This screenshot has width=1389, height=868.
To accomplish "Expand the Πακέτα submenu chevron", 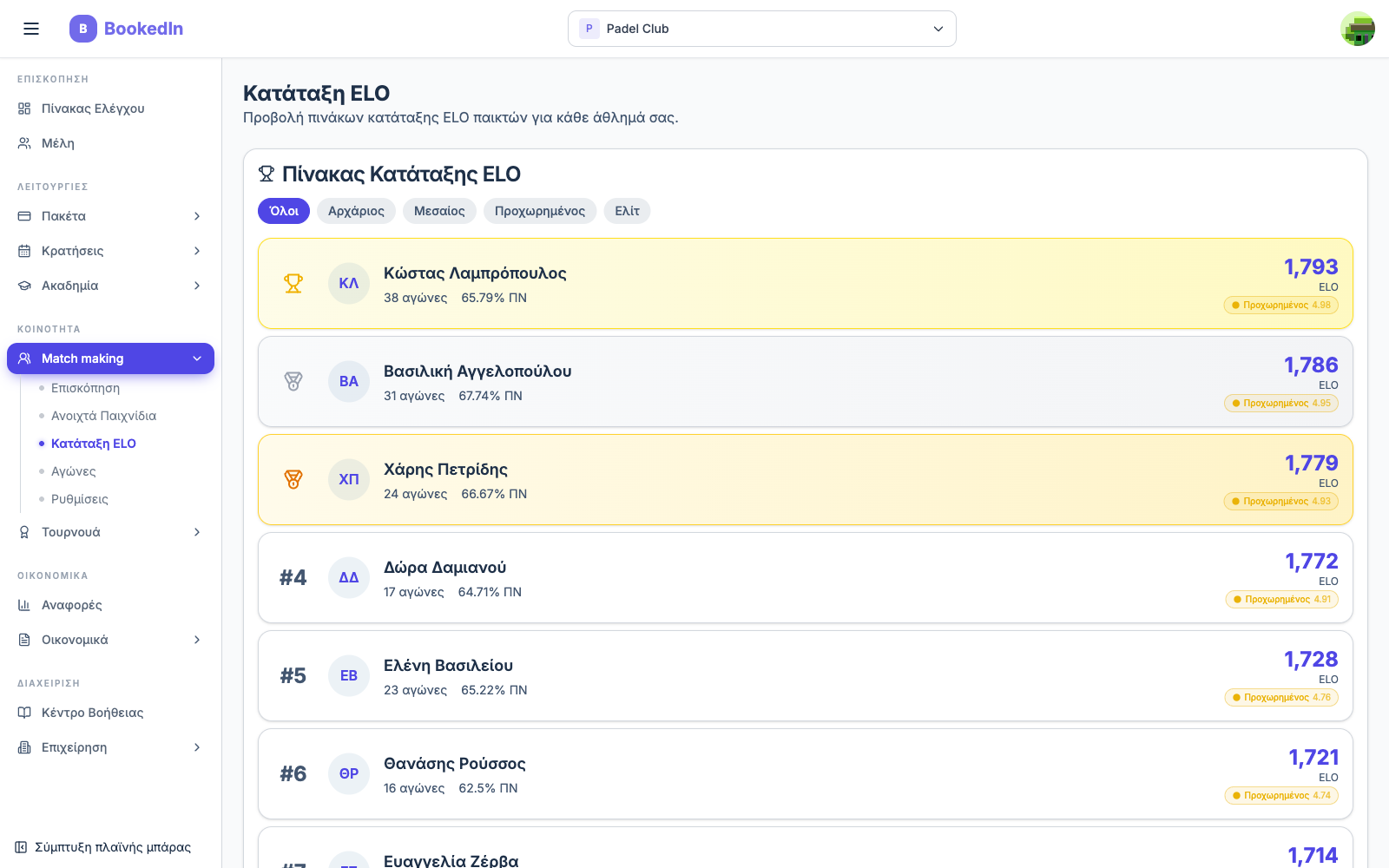I will coord(197,216).
